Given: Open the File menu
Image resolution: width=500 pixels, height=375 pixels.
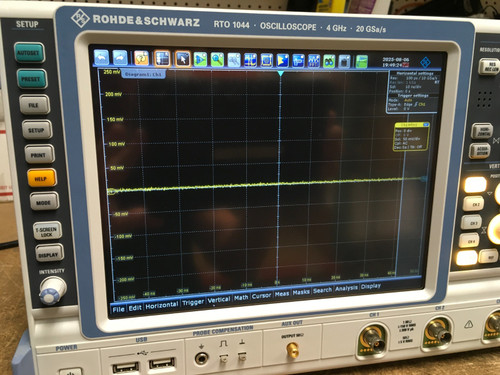Looking at the screenshot, I should [118, 309].
